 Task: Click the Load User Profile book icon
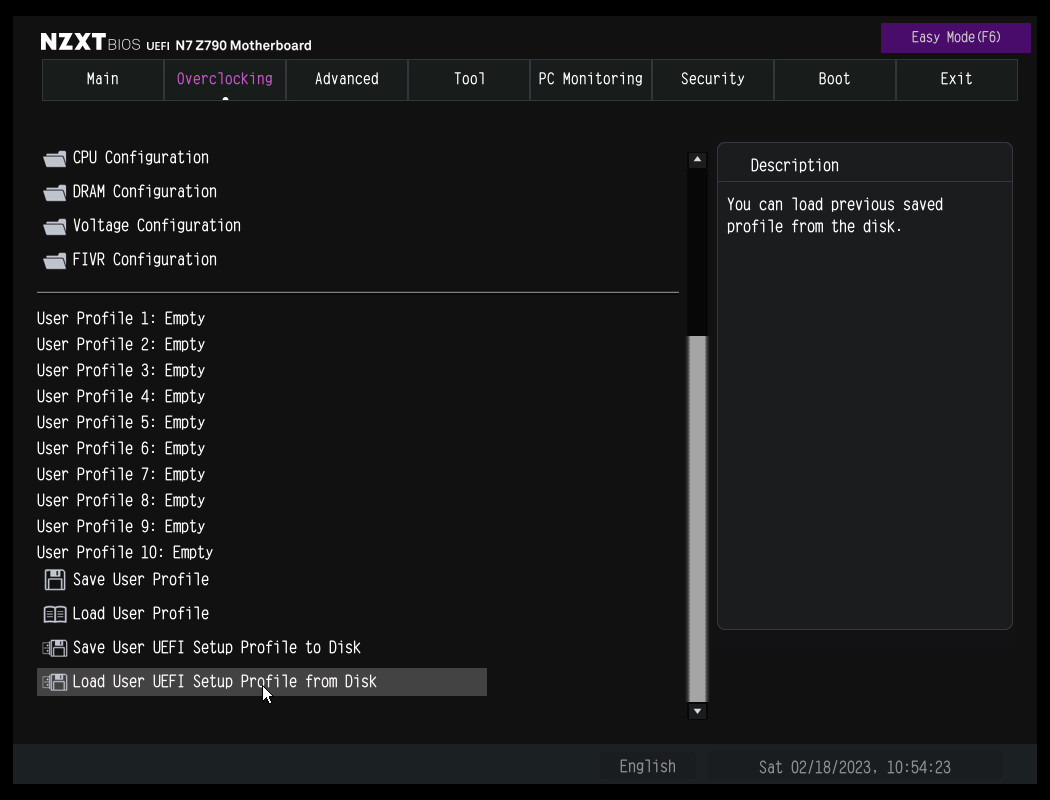[x=55, y=614]
